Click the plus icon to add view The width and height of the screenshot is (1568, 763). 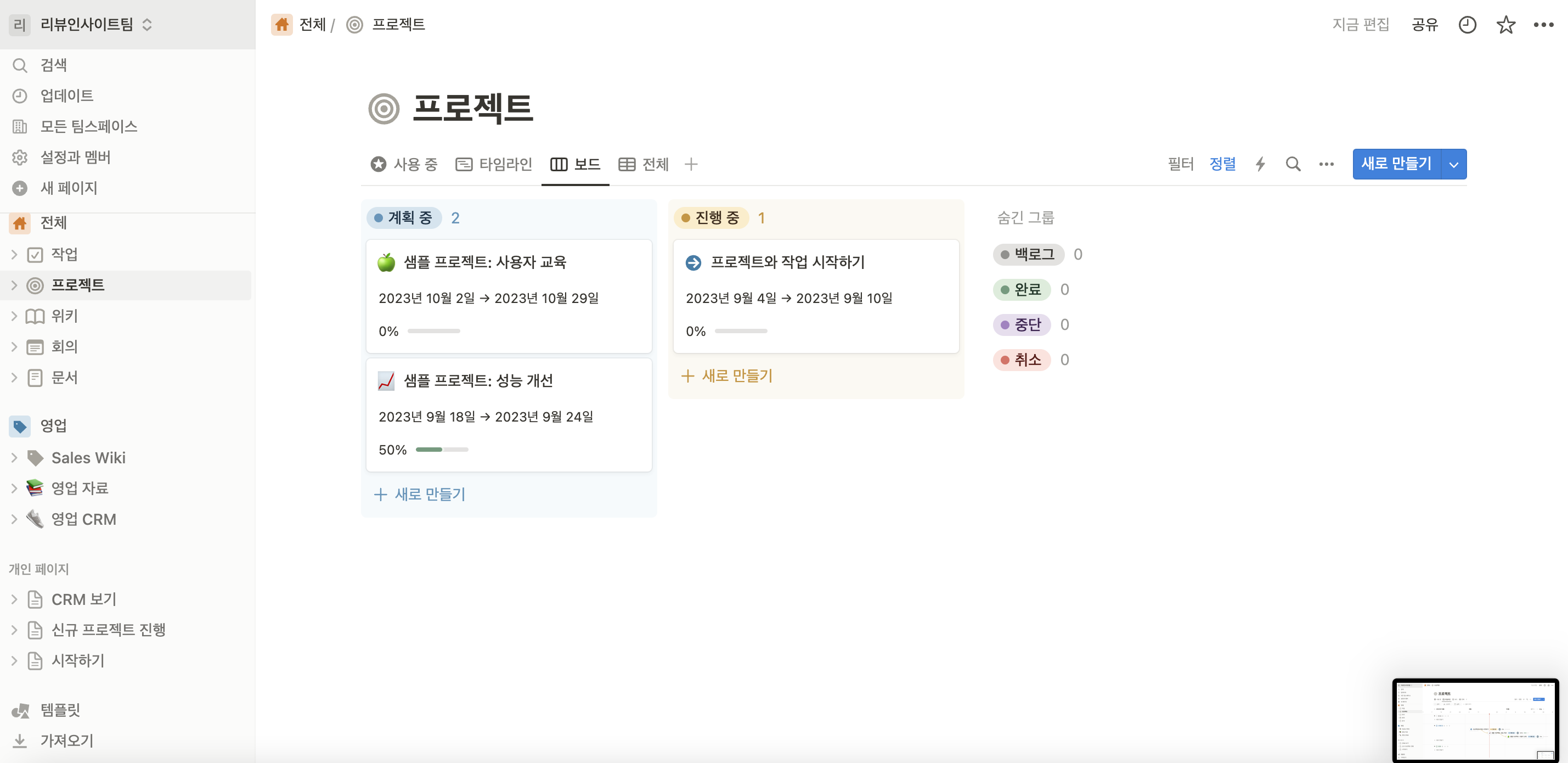point(690,164)
